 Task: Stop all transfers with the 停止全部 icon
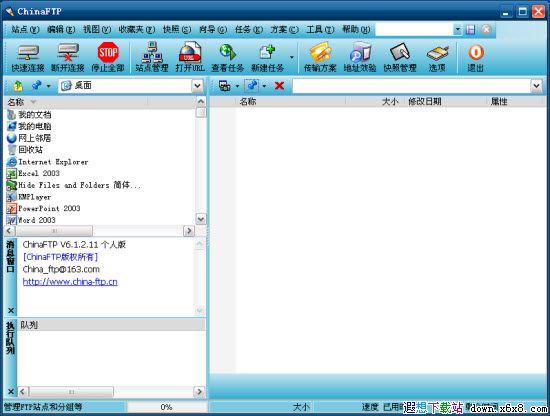pyautogui.click(x=108, y=58)
